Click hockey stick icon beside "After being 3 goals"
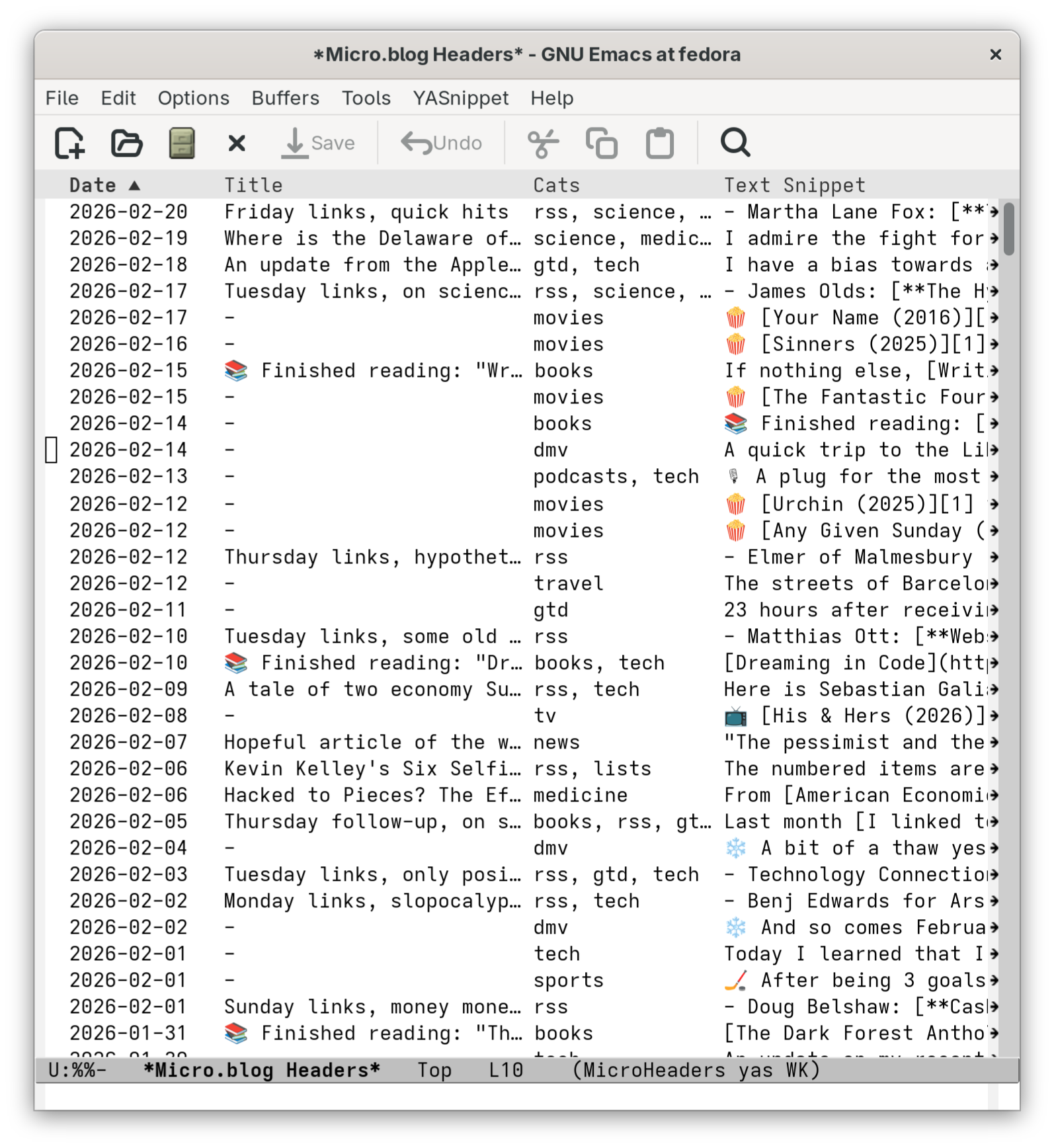 coord(735,980)
